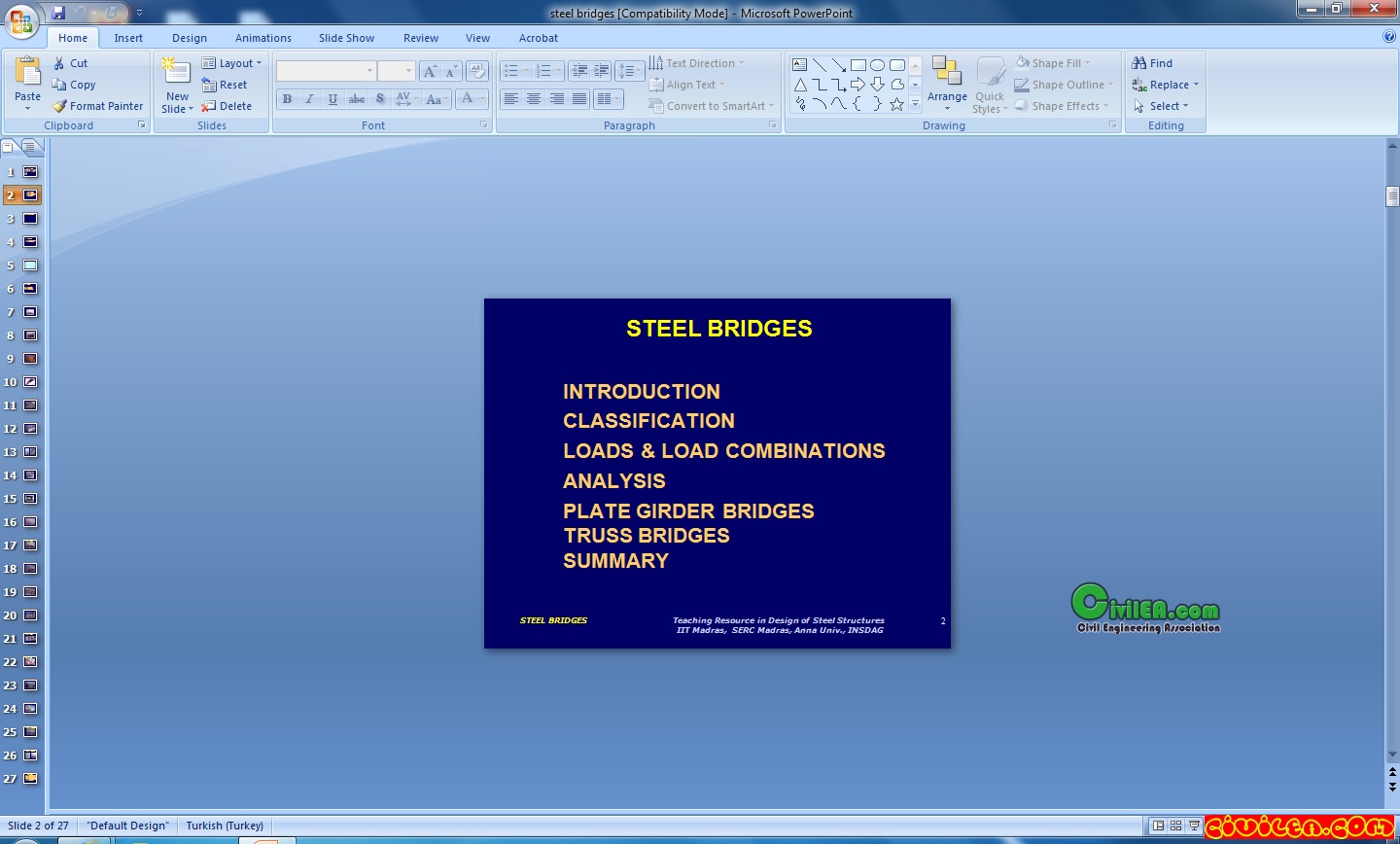This screenshot has width=1400, height=844.
Task: Toggle Underline formatting
Action: point(333,99)
